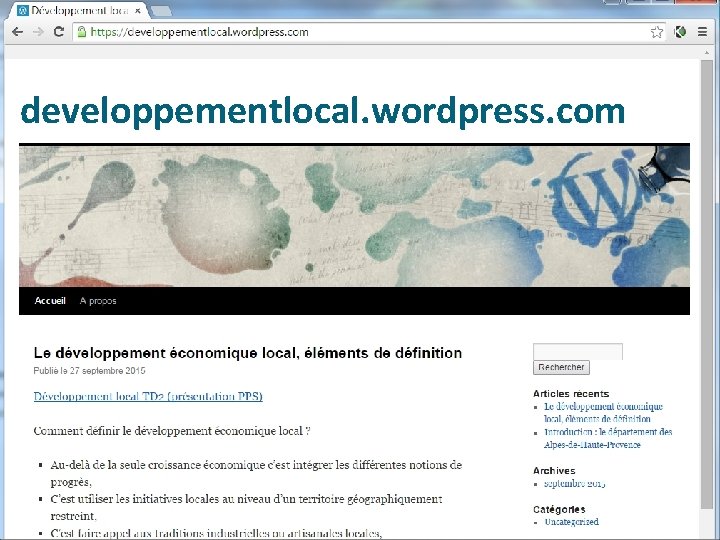Screen dimensions: 720x540
Task: Click the publication date 27 septembre 2015
Action: [107, 371]
